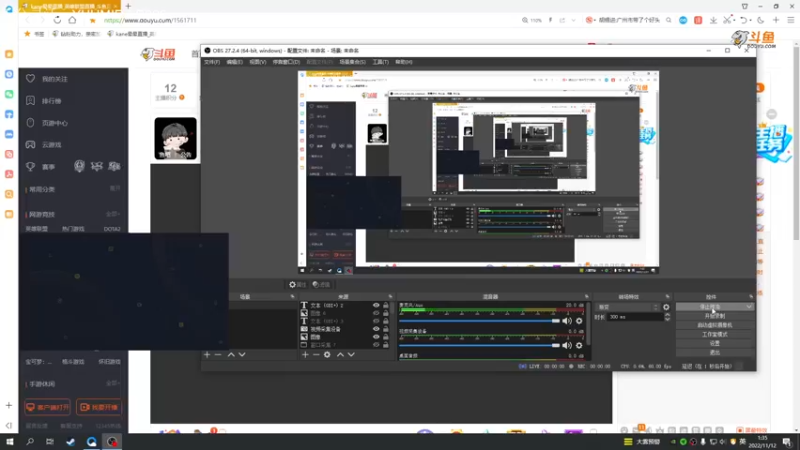Add a new scene with the plus icon
The image size is (800, 450).
point(207,355)
